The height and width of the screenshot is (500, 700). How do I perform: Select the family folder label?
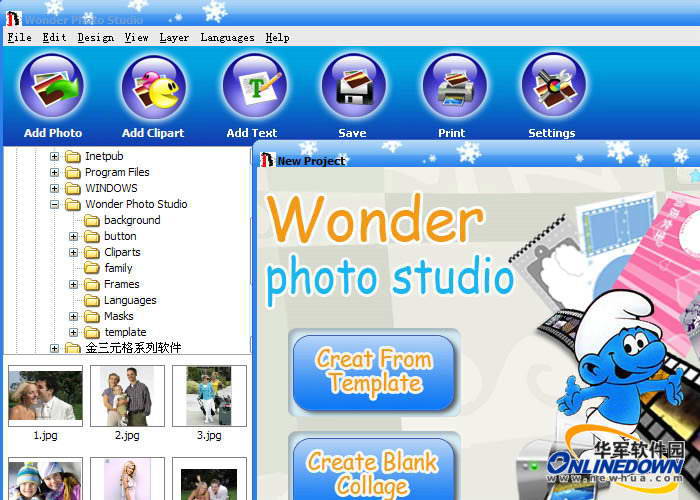[x=118, y=268]
